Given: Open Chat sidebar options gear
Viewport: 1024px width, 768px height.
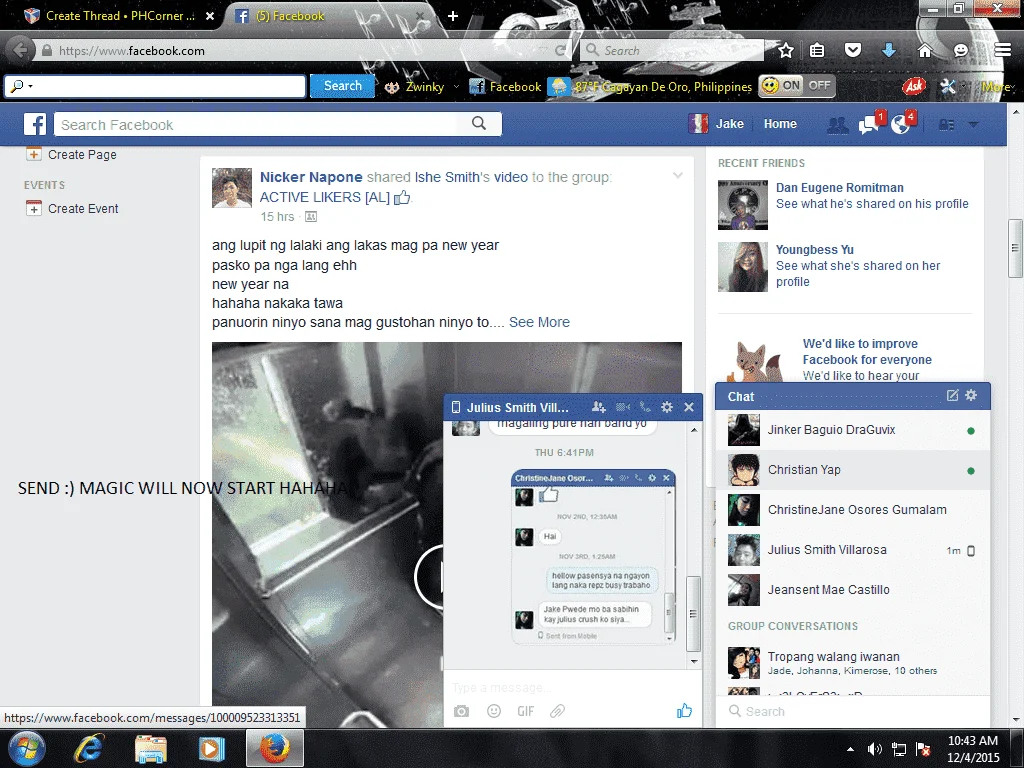Looking at the screenshot, I should pos(971,395).
